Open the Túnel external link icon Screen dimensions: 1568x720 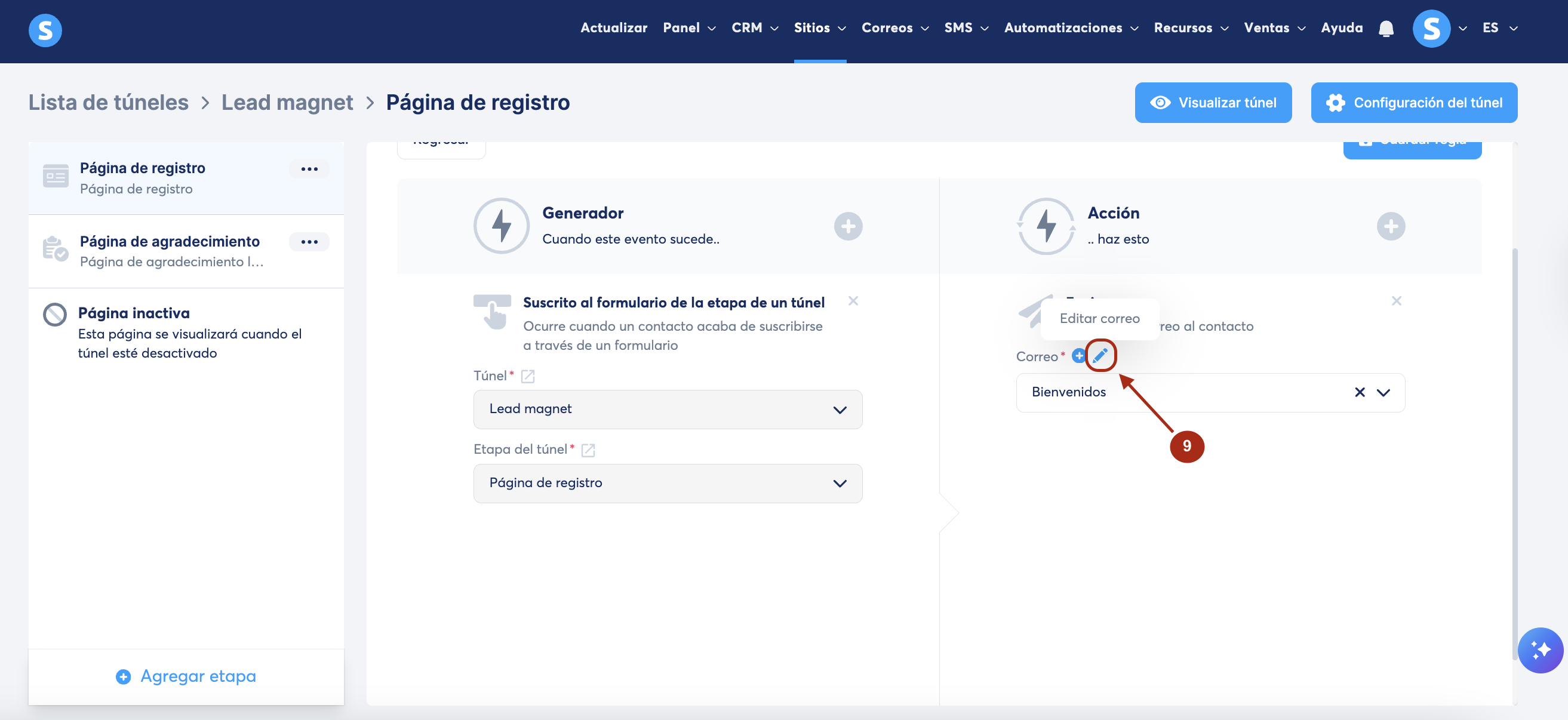528,377
